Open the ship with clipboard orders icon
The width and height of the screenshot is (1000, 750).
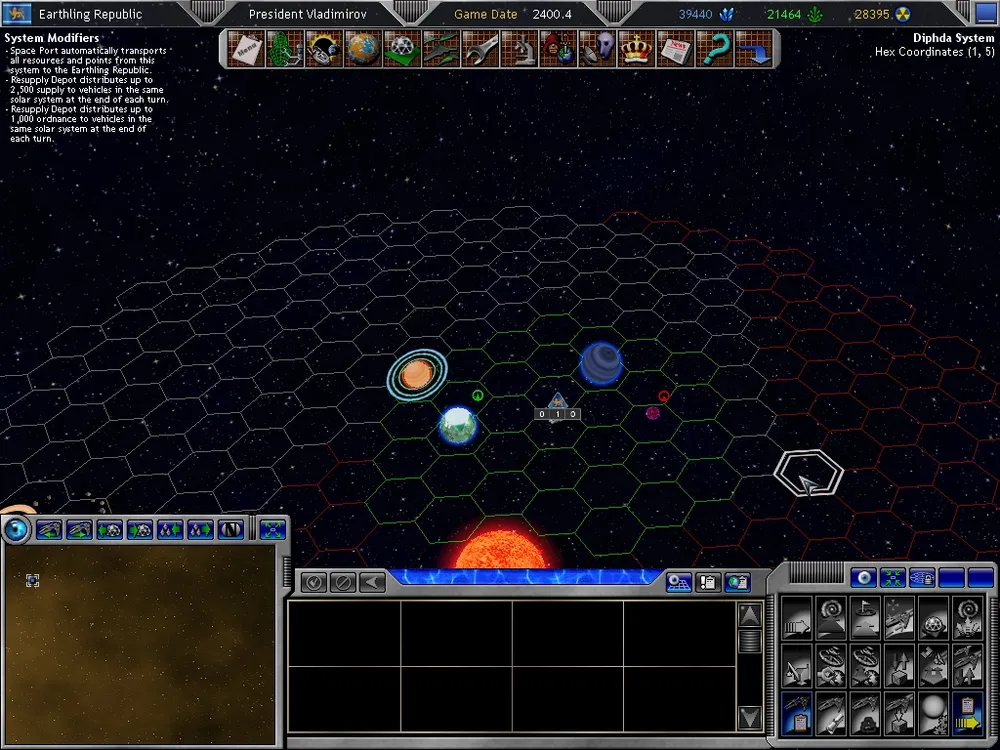(797, 713)
